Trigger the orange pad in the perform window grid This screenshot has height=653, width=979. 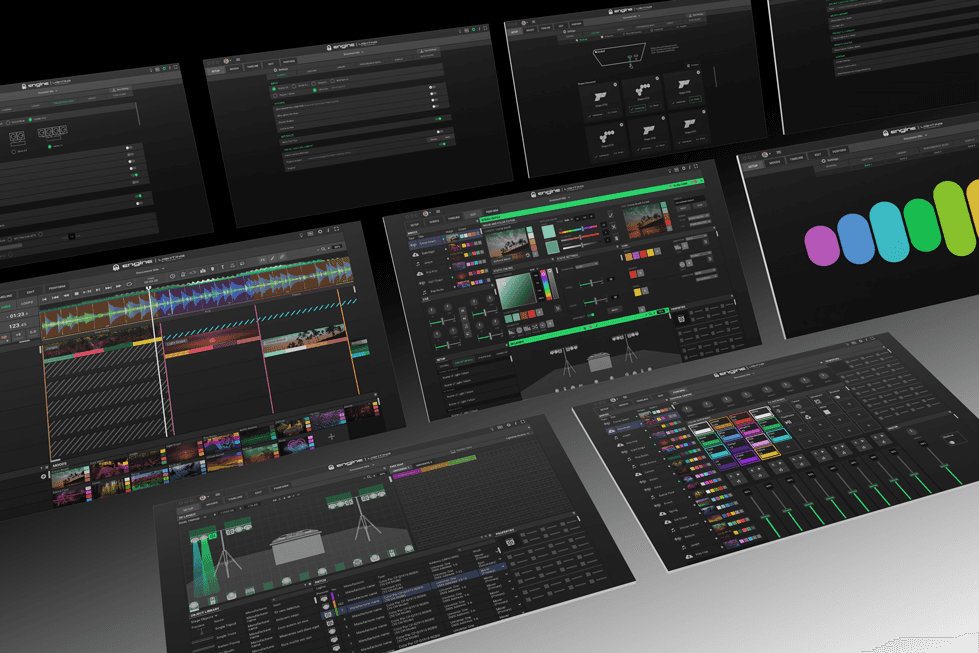pyautogui.click(x=722, y=424)
